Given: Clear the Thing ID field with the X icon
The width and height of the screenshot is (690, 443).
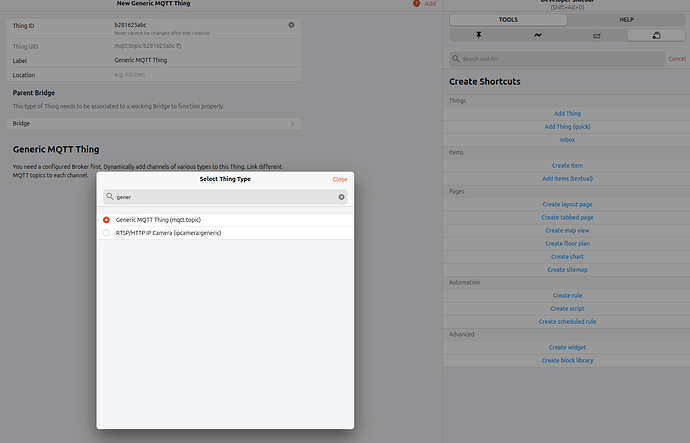Looking at the screenshot, I should pyautogui.click(x=291, y=24).
